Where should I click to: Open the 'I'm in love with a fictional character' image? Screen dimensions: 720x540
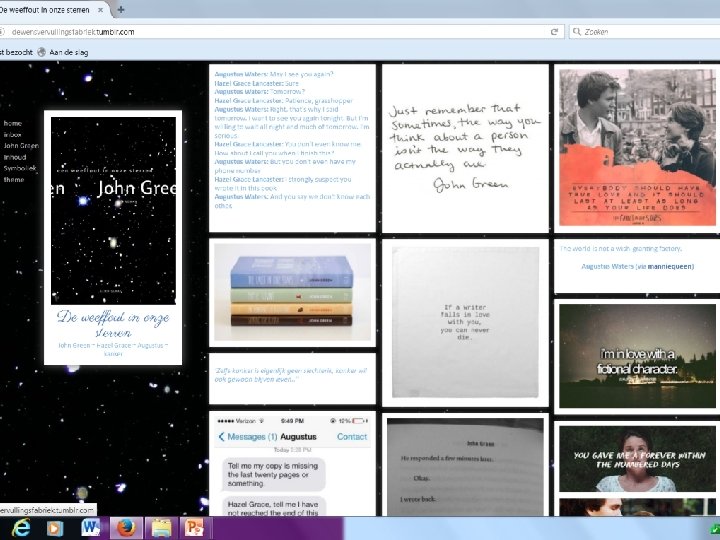[x=637, y=356]
